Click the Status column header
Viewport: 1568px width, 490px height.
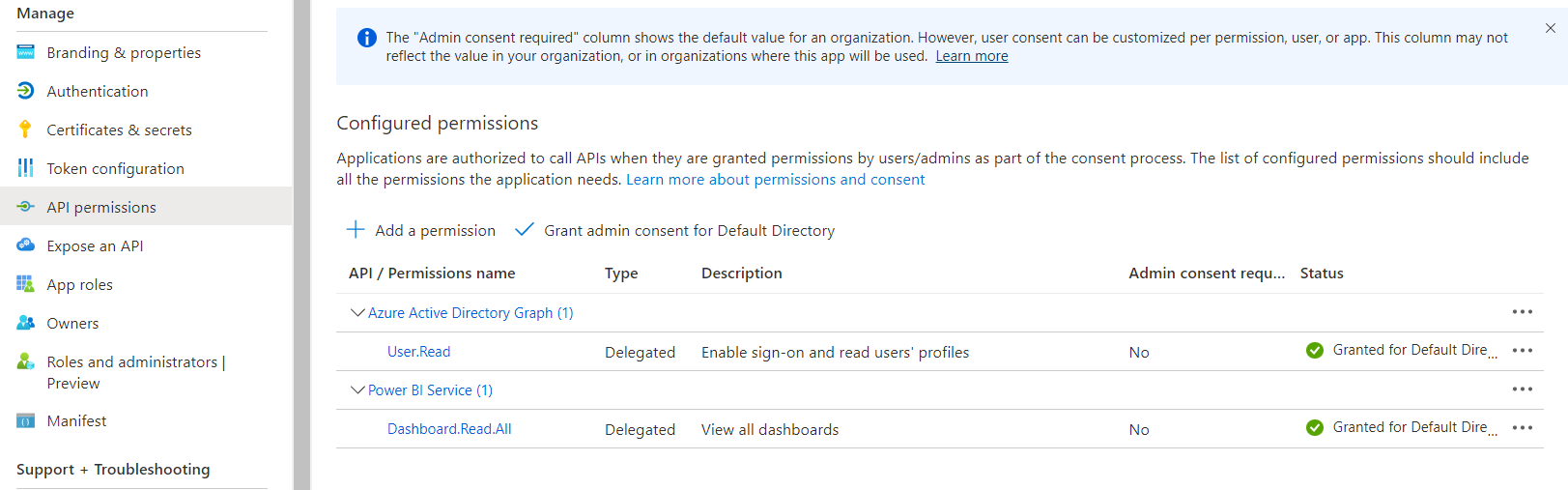point(1322,273)
